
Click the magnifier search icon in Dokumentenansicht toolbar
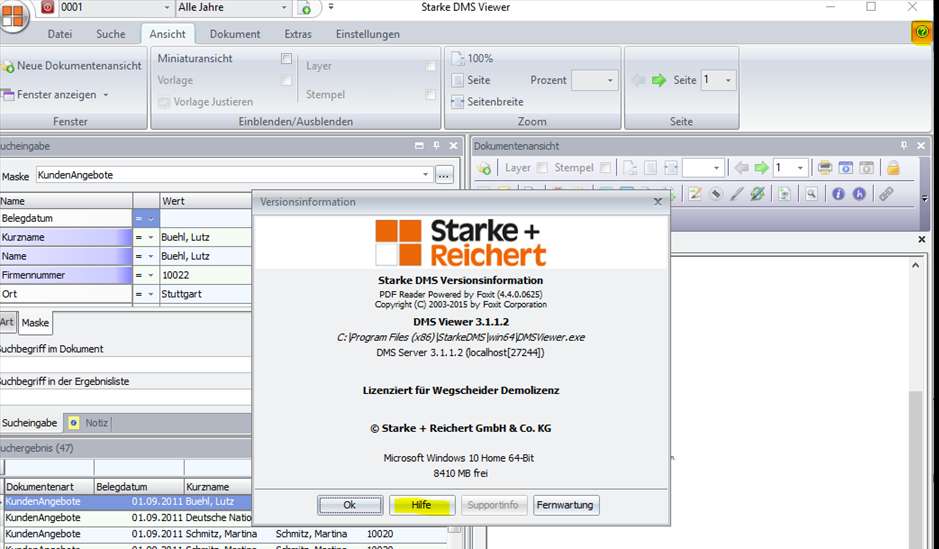click(x=811, y=194)
